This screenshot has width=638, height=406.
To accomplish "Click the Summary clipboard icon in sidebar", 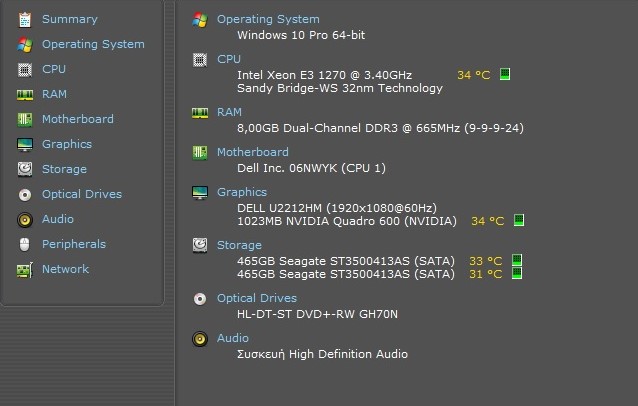I will (25, 20).
